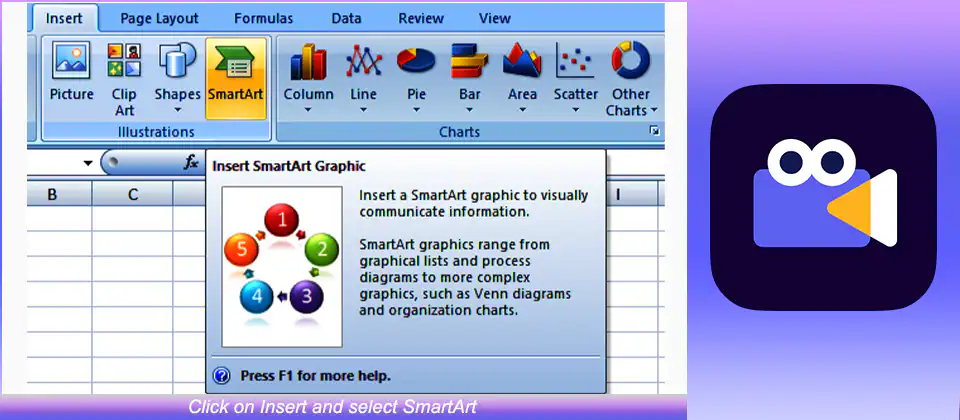This screenshot has height=420, width=960.
Task: Insert an Area chart
Action: point(522,78)
